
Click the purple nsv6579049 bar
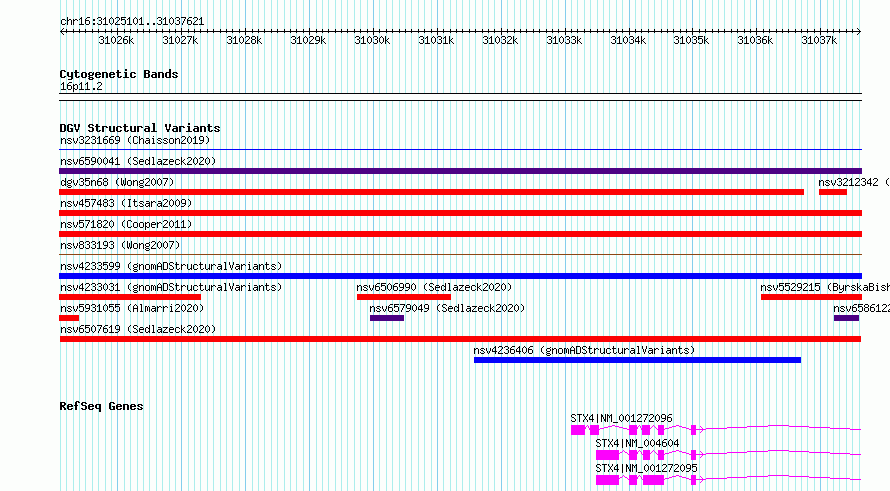(x=387, y=318)
